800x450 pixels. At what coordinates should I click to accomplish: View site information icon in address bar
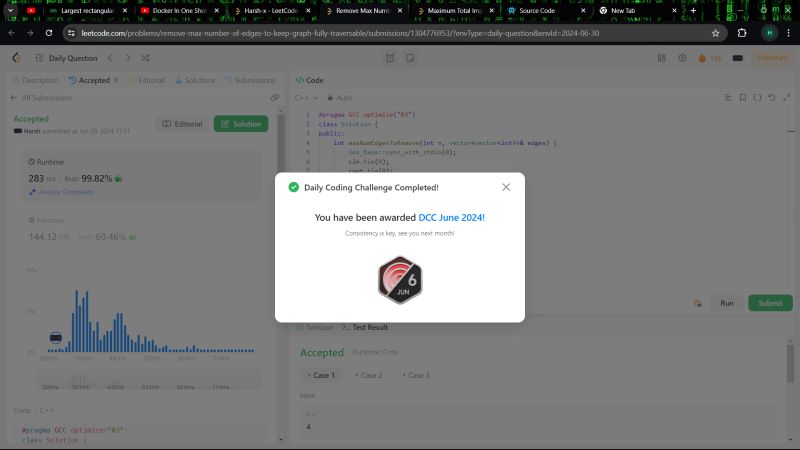pyautogui.click(x=71, y=33)
